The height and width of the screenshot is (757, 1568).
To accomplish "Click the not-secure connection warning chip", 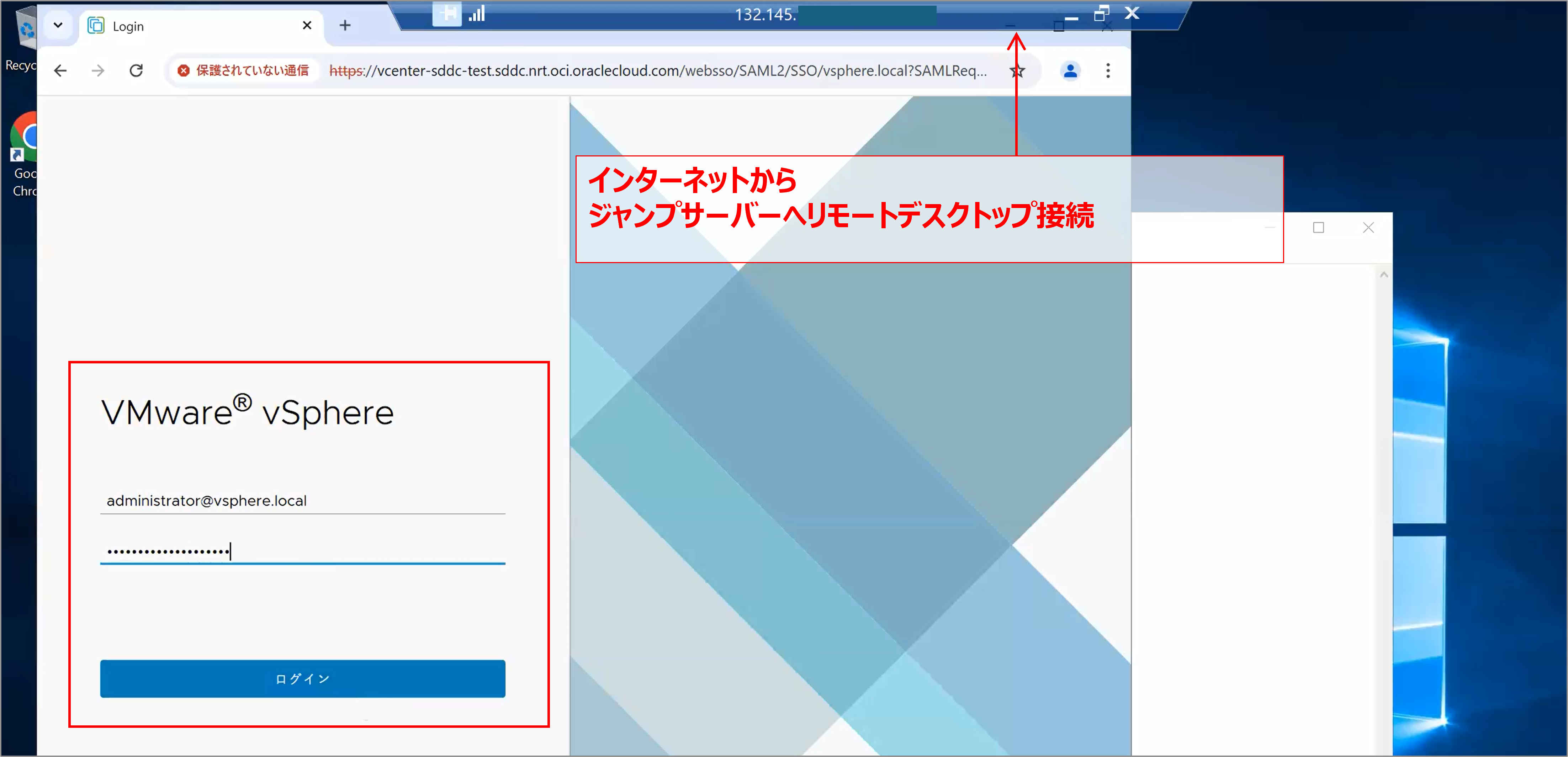I will [x=243, y=71].
